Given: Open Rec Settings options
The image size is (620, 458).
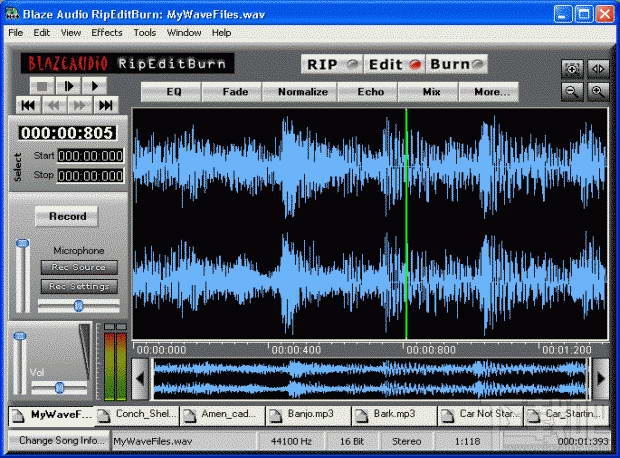Looking at the screenshot, I should (x=79, y=287).
